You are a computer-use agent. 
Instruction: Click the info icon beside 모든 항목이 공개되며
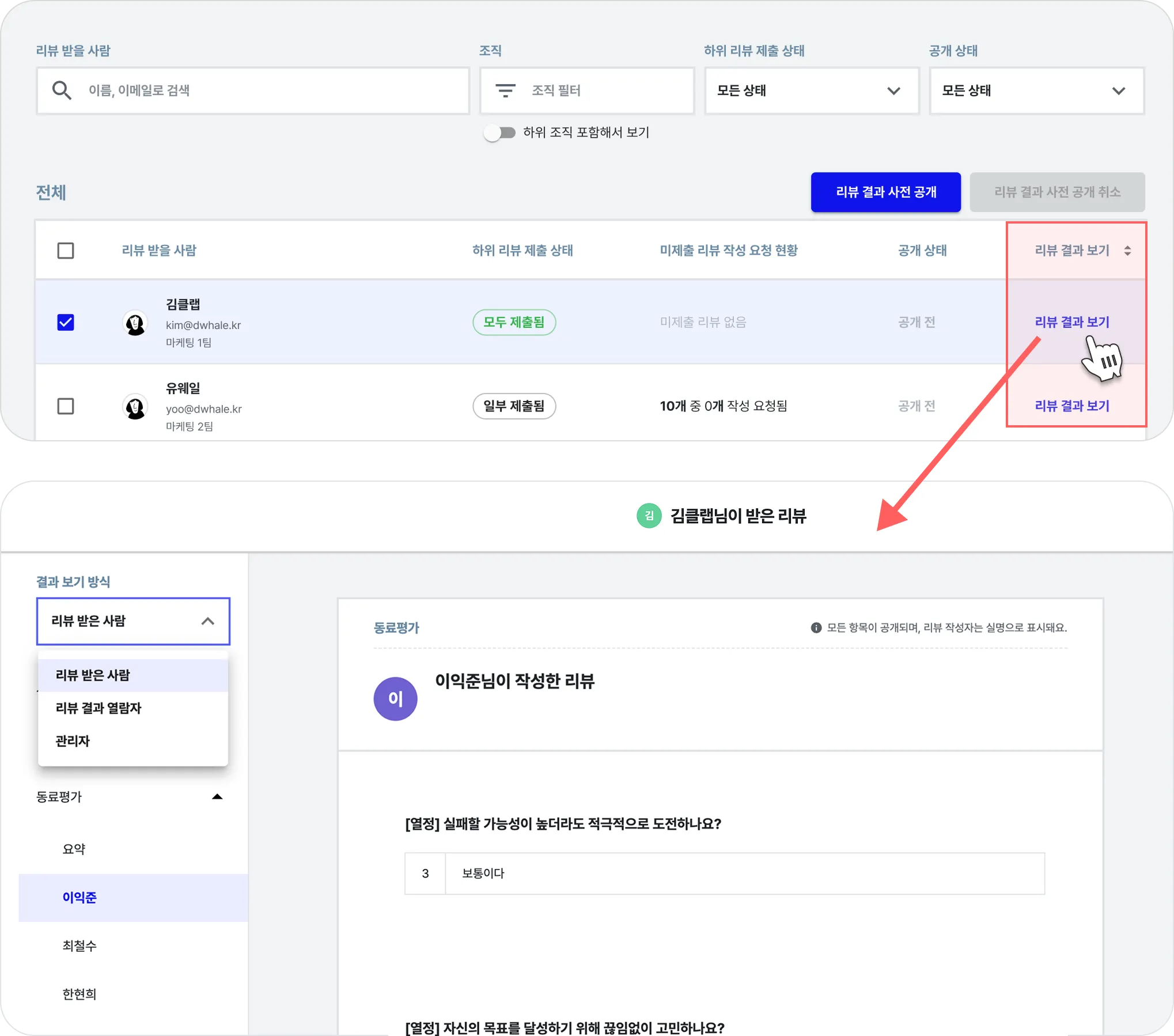point(816,627)
